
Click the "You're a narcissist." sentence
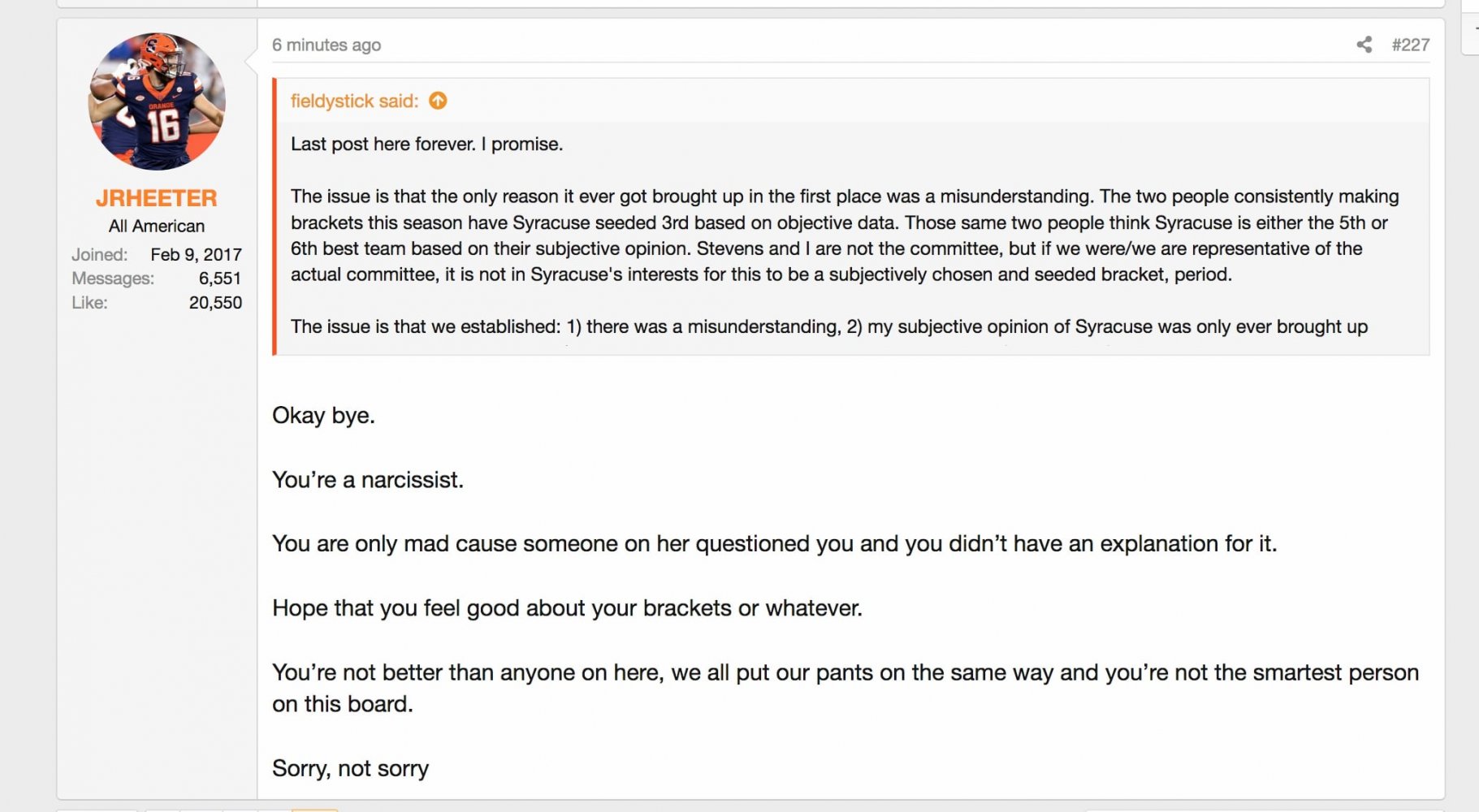pos(368,480)
